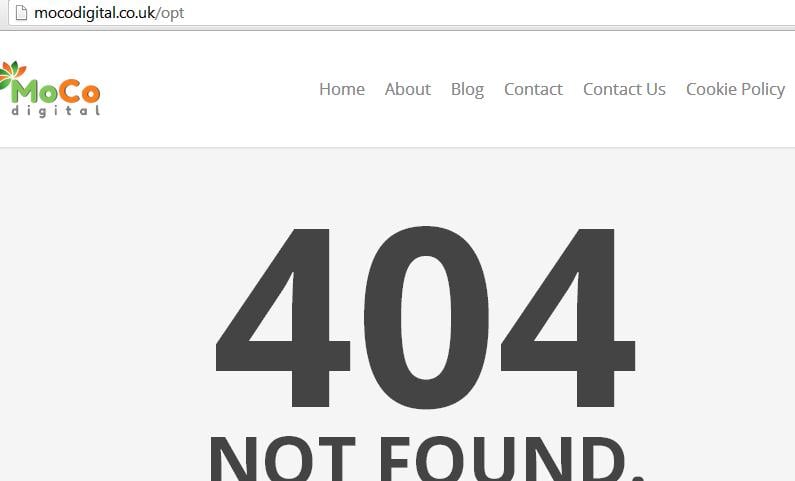Screen dimensions: 795x481
Task: Open the Home navigation link
Action: tap(342, 89)
